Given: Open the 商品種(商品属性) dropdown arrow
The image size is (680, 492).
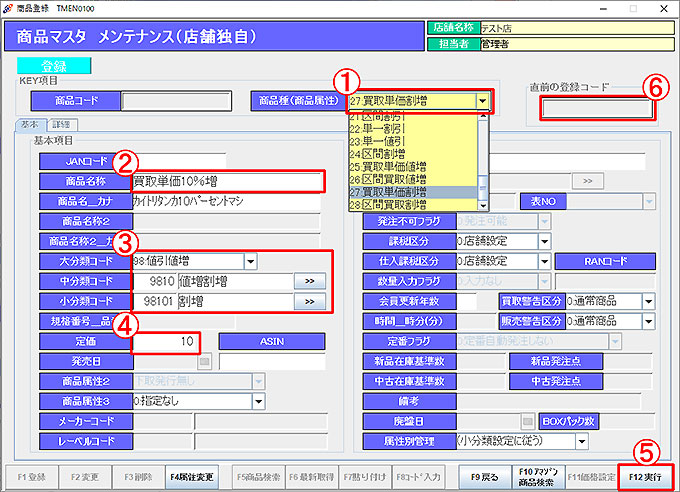Looking at the screenshot, I should 482,102.
